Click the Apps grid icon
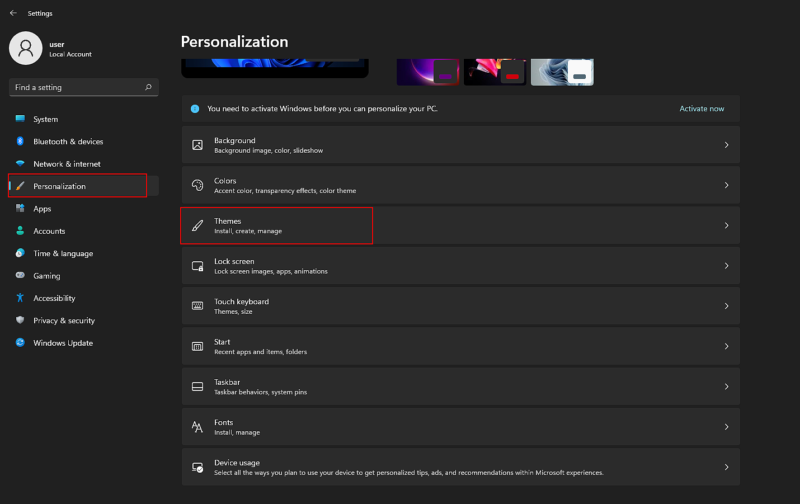The height and width of the screenshot is (504, 800). click(20, 208)
